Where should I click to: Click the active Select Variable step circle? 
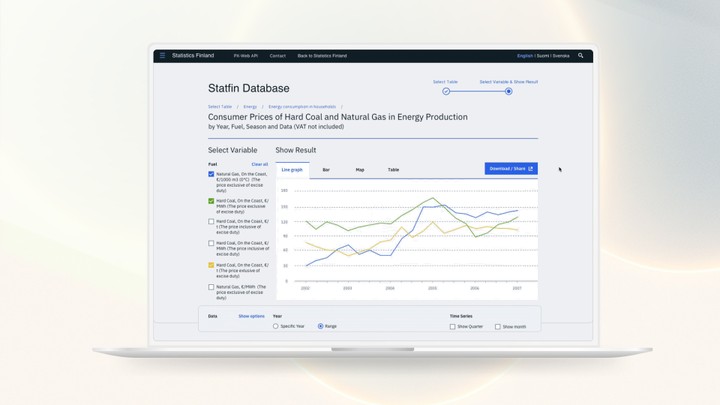[x=508, y=91]
